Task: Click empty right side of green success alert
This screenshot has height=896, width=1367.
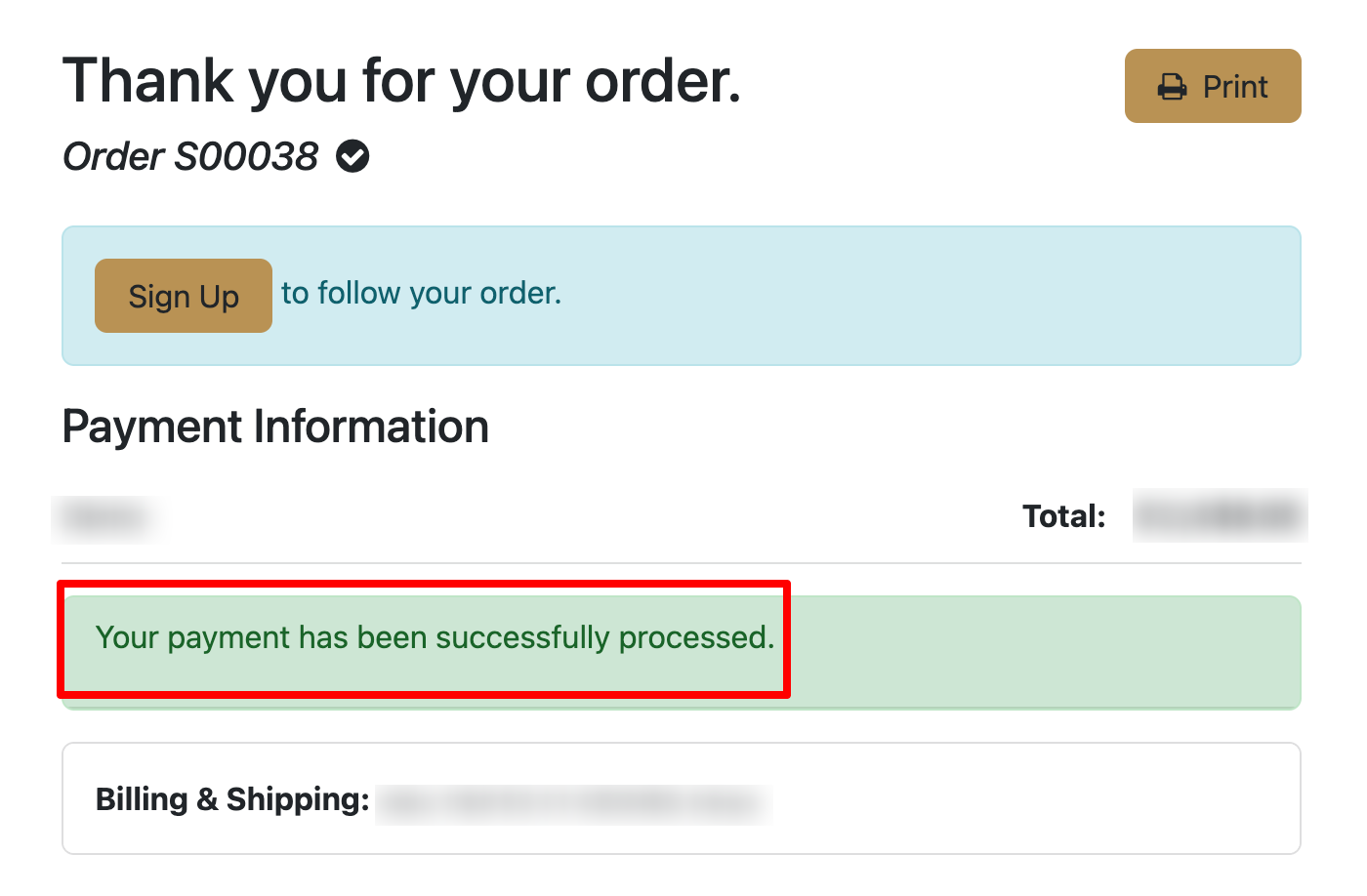Action: [1045, 649]
